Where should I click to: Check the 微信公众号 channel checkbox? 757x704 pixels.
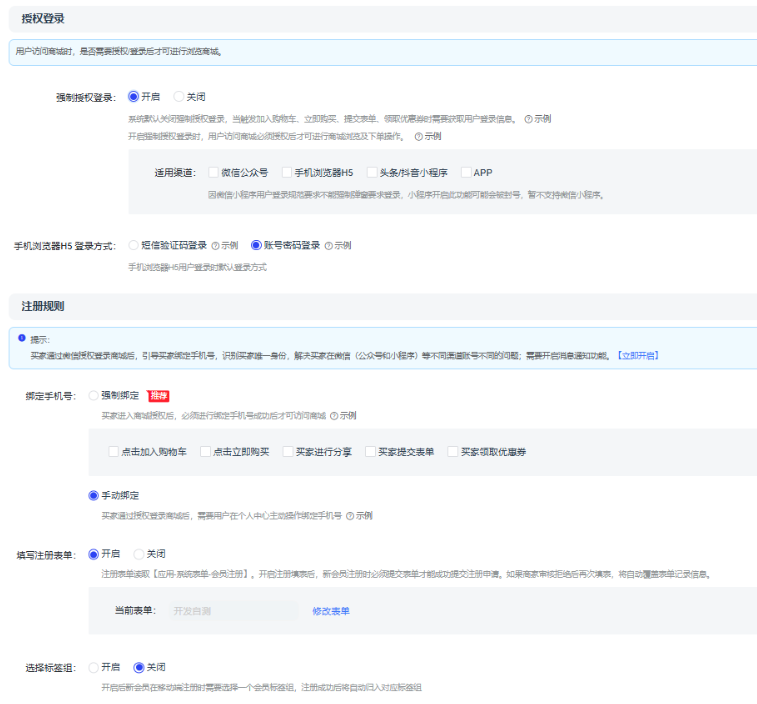pos(213,173)
